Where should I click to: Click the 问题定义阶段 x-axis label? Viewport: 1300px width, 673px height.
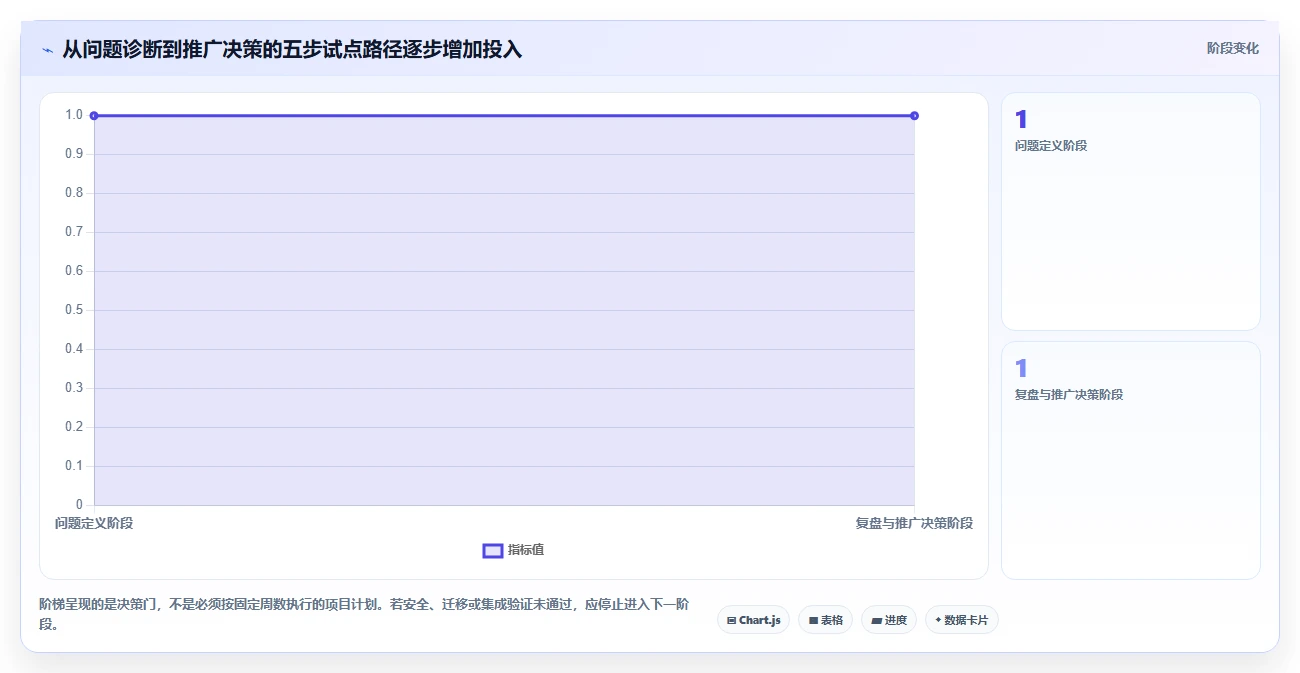(x=94, y=523)
